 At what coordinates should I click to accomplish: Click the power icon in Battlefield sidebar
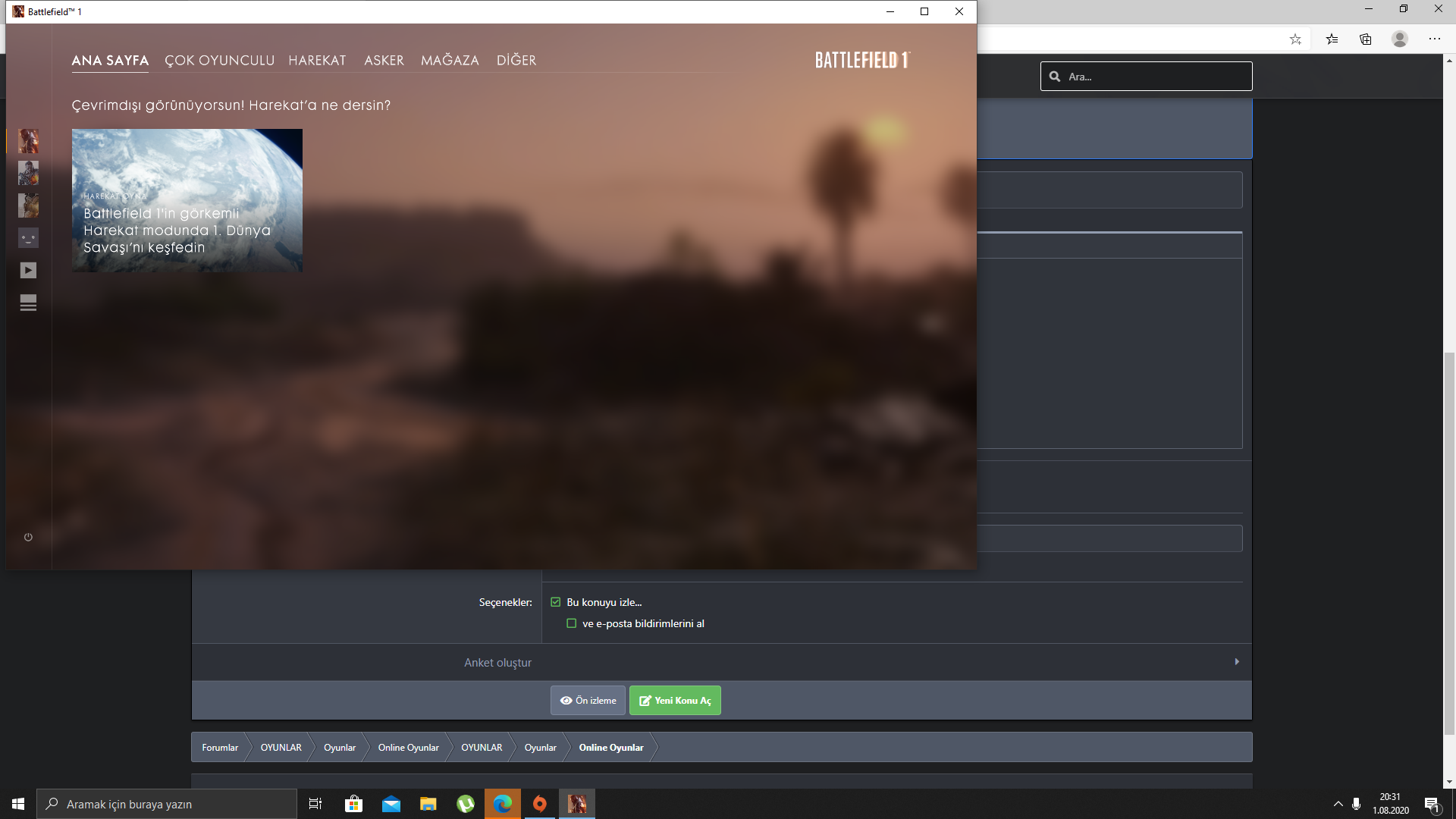pos(28,537)
